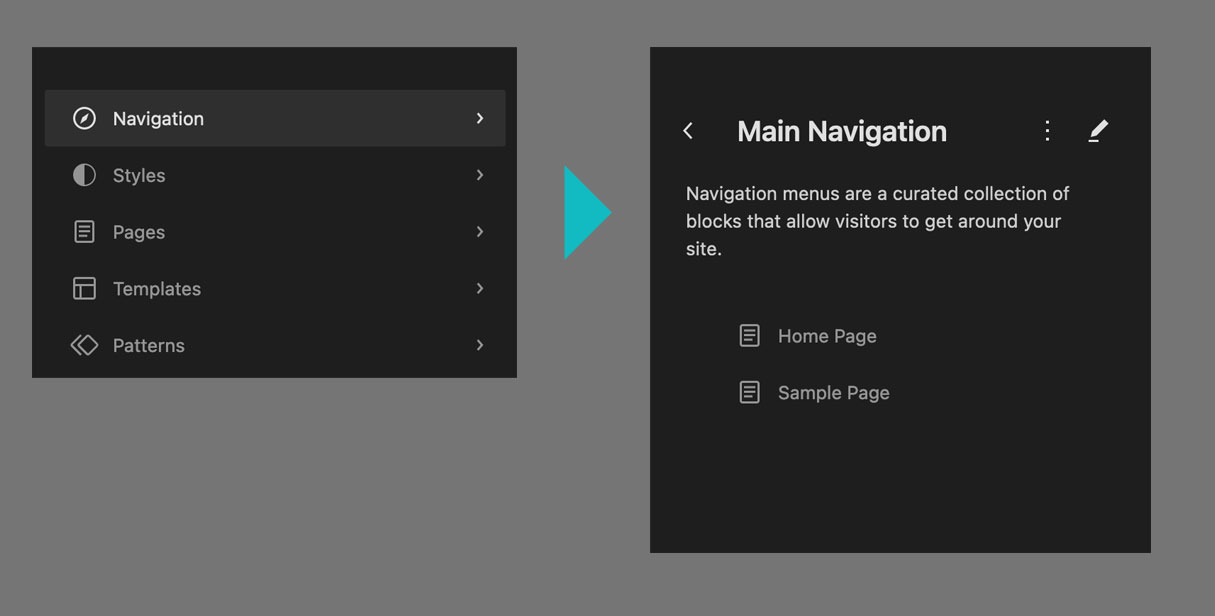Open the Home Page navigation item
This screenshot has height=616, width=1215.
pyautogui.click(x=827, y=335)
